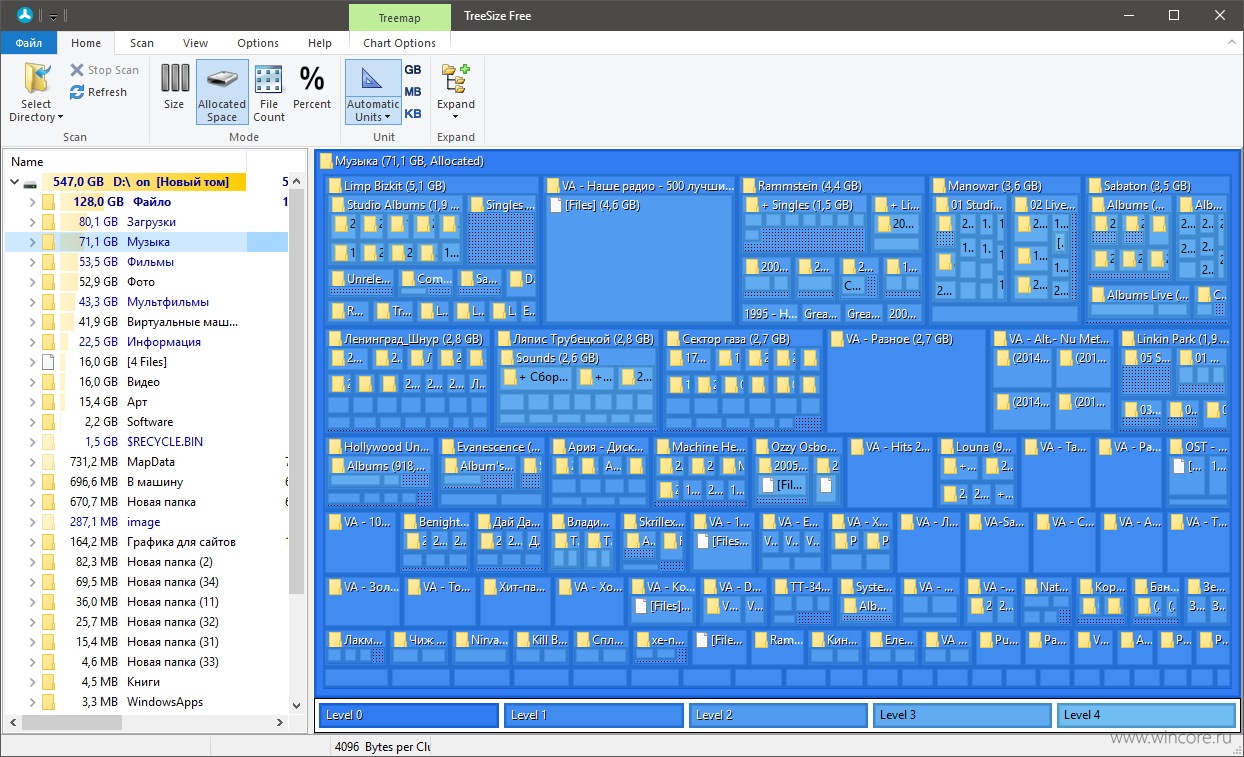Screen dimensions: 1244x757
Task: Switch mode to File Count
Action: (269, 92)
